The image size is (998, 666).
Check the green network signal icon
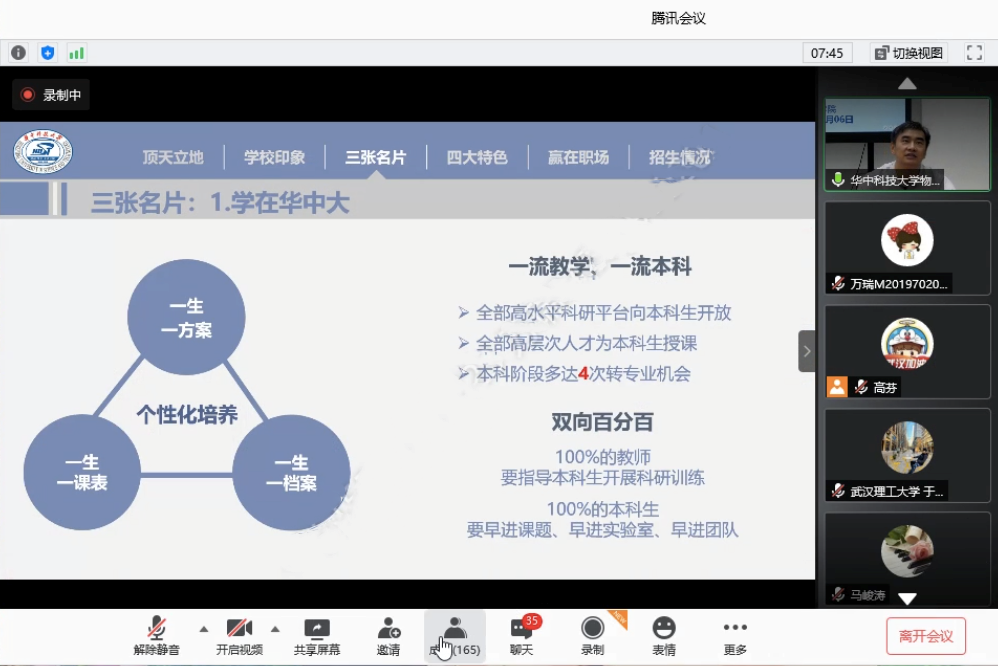pyautogui.click(x=76, y=53)
